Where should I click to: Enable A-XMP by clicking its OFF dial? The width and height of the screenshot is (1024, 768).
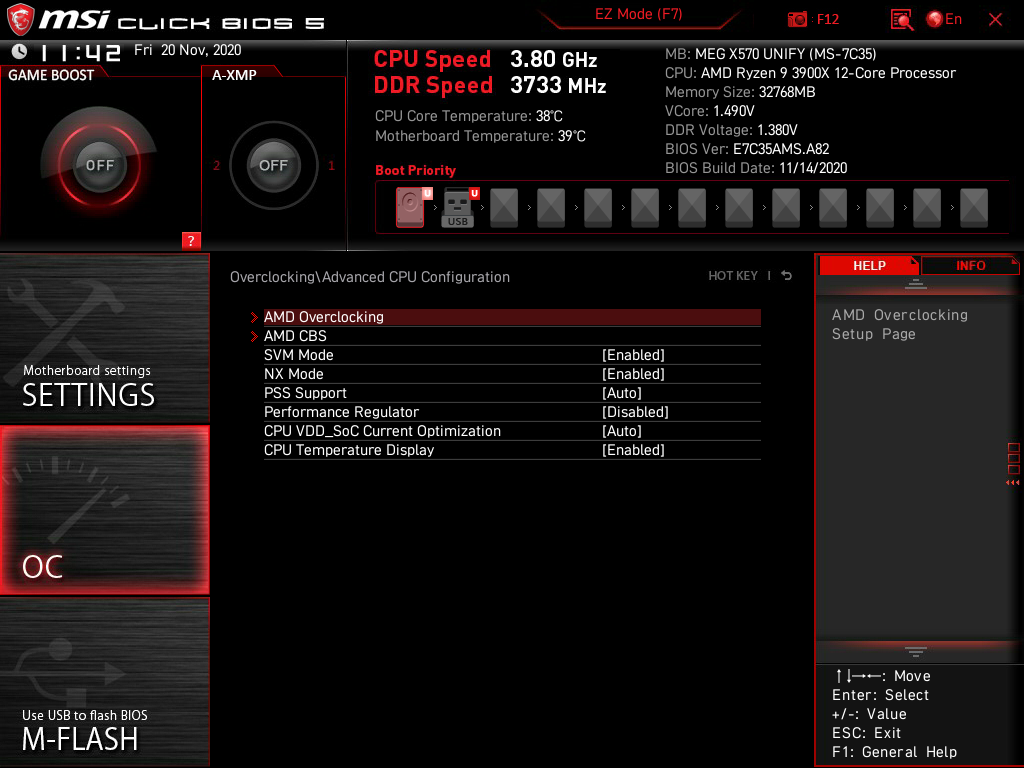pyautogui.click(x=273, y=166)
